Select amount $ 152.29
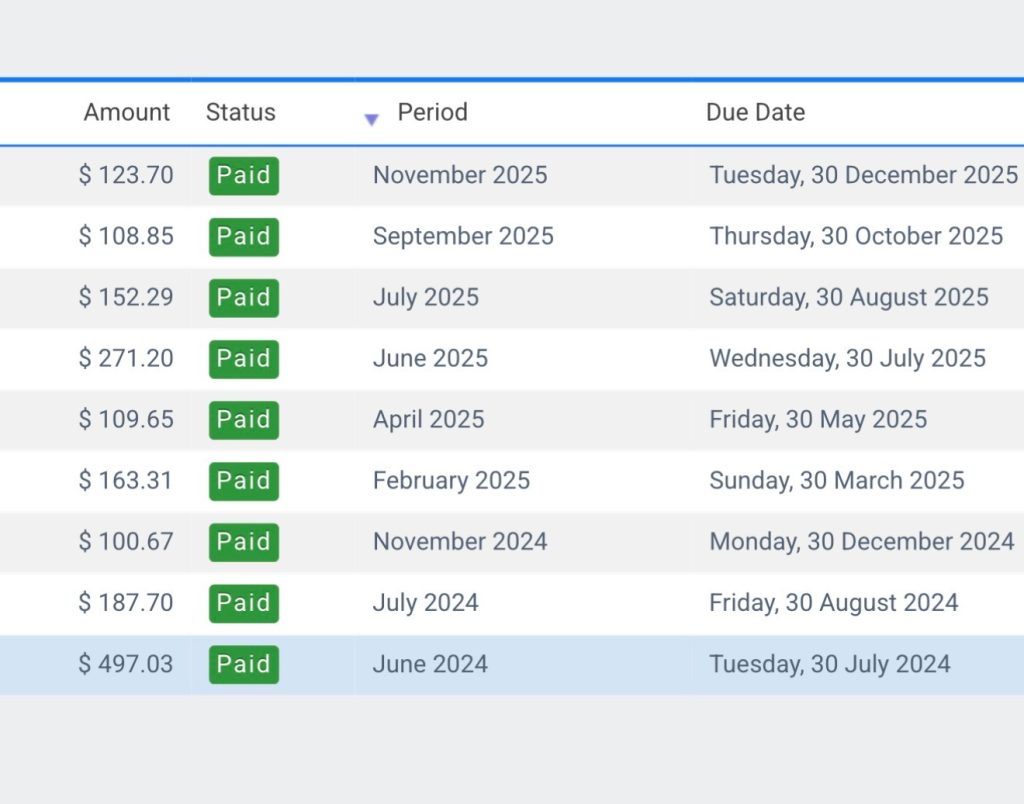Screen dimensions: 1024x804 pos(126,297)
